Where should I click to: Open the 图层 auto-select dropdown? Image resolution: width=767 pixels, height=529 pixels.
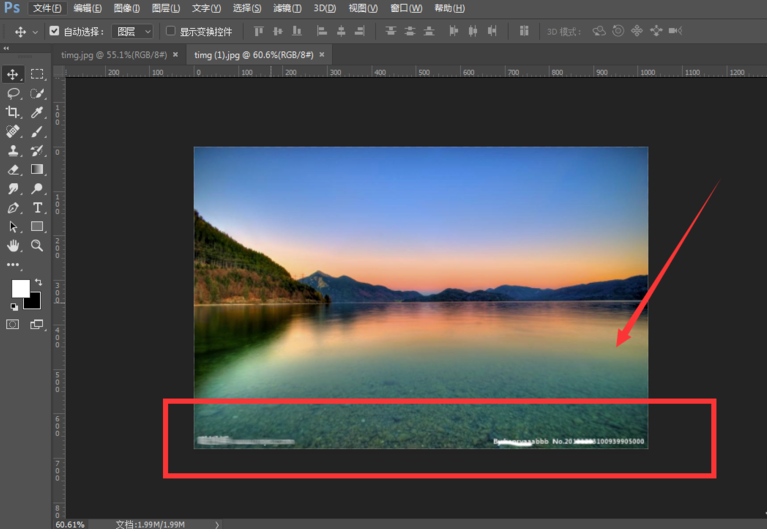(x=132, y=32)
